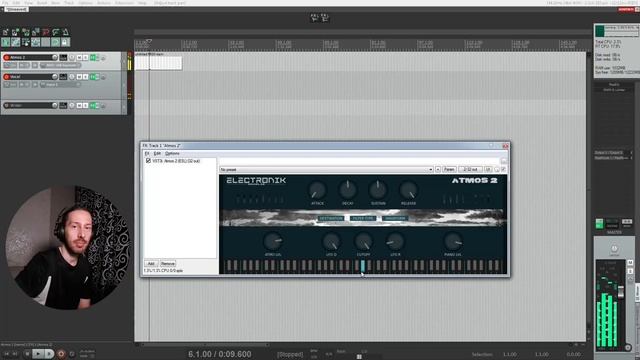Viewport: 640px width, 360px height.
Task: Open the Filter Type selector in Atmos 2
Action: (x=363, y=218)
